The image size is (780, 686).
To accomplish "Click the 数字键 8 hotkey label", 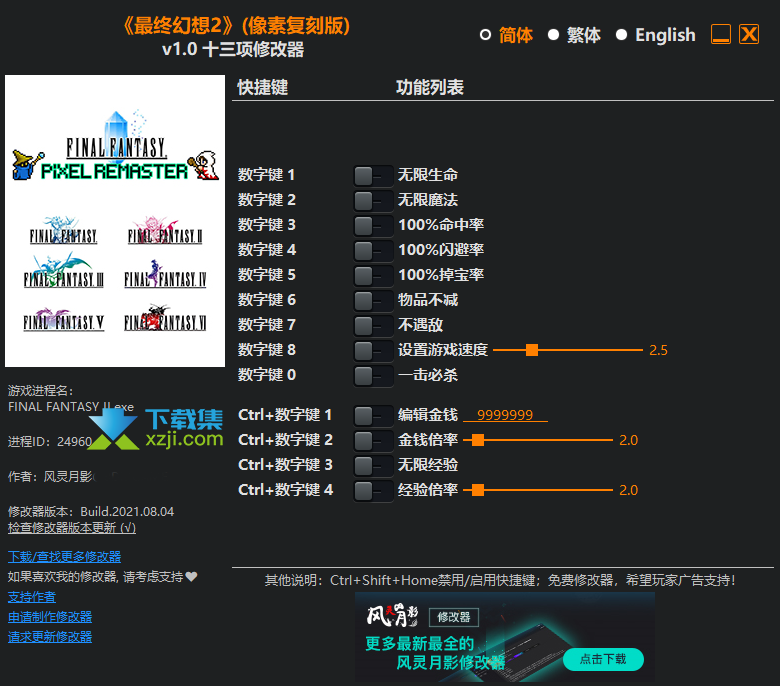I will coord(267,350).
